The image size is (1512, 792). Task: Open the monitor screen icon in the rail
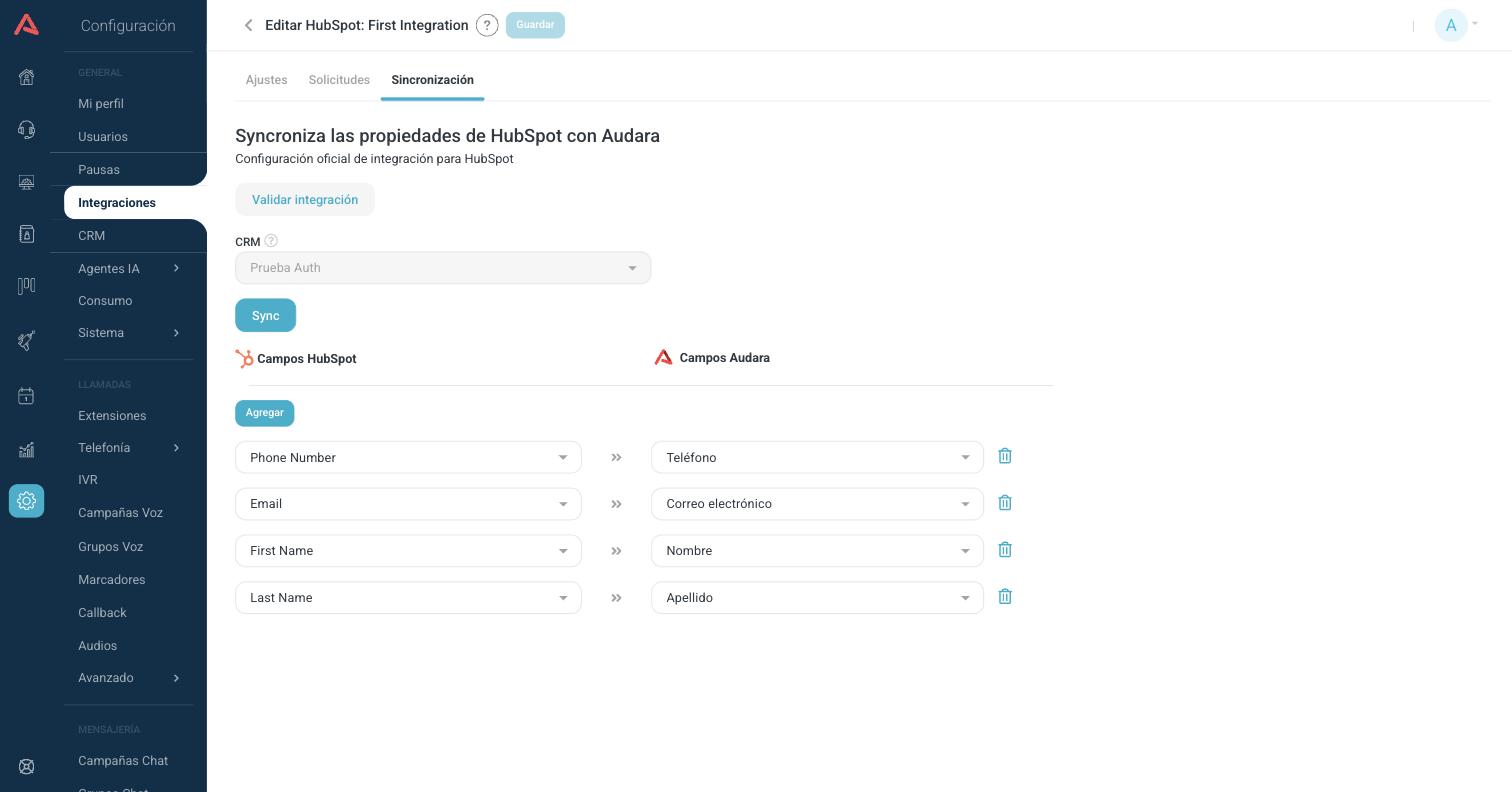coord(26,182)
